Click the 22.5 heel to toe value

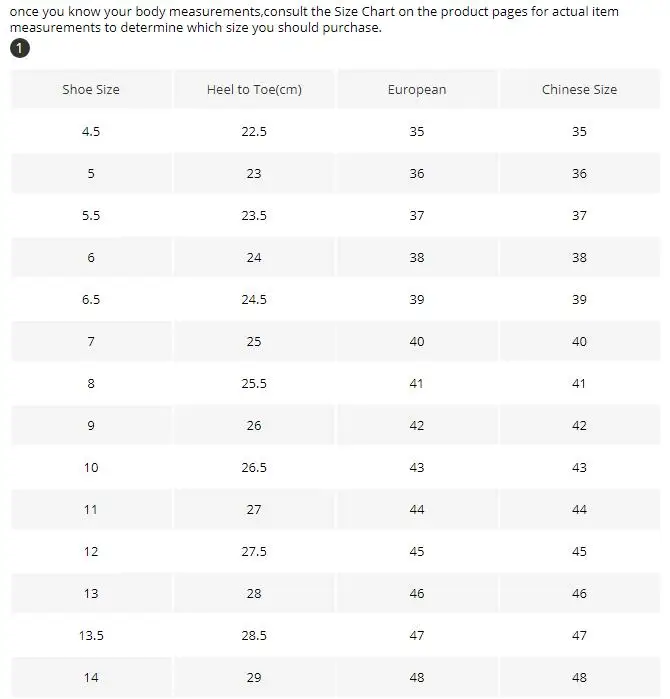pos(254,131)
